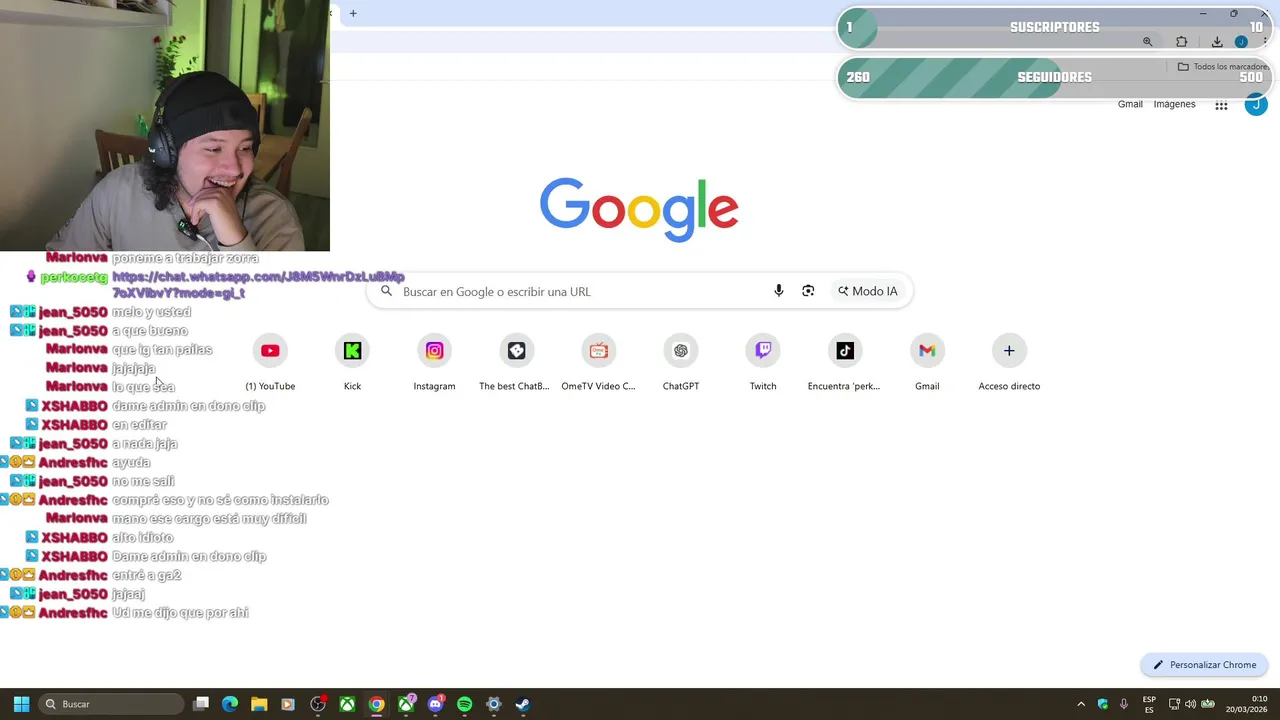Follow the Gmail link in page header
This screenshot has width=1280, height=720.
pos(1130,104)
